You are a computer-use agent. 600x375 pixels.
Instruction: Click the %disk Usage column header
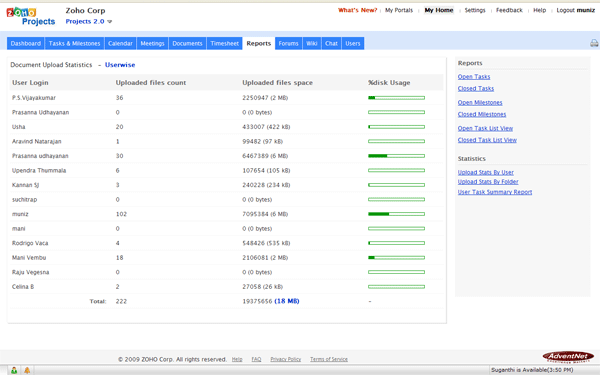389,83
